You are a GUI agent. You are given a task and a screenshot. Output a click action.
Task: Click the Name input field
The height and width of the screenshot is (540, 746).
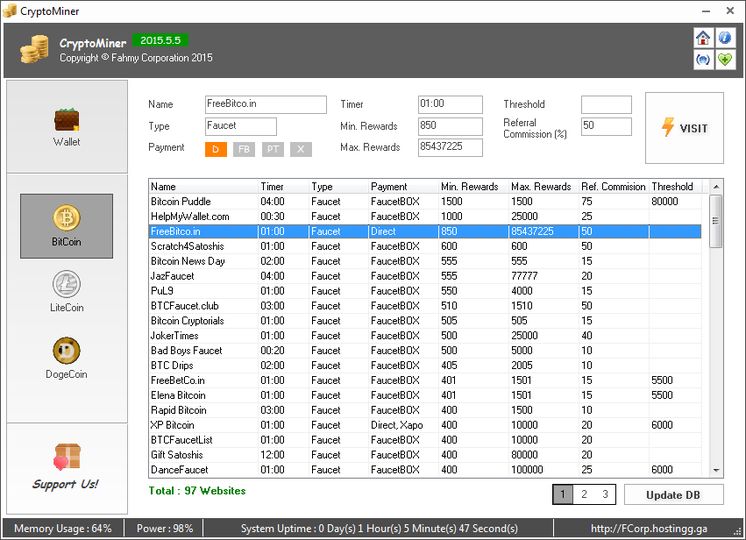266,105
